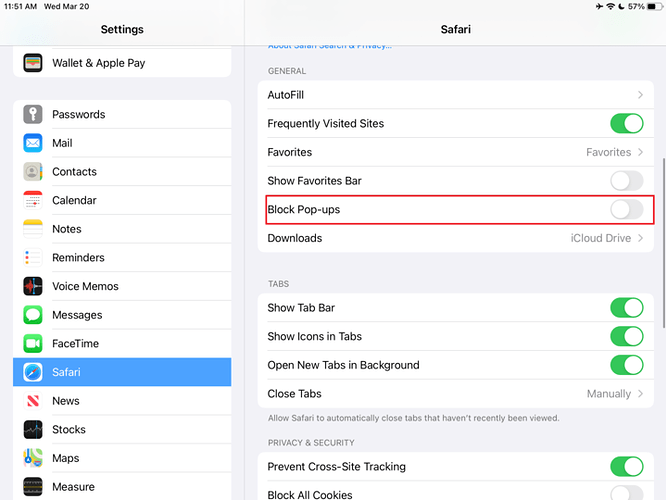Image resolution: width=666 pixels, height=500 pixels.
Task: Open News settings
Action: point(122,401)
